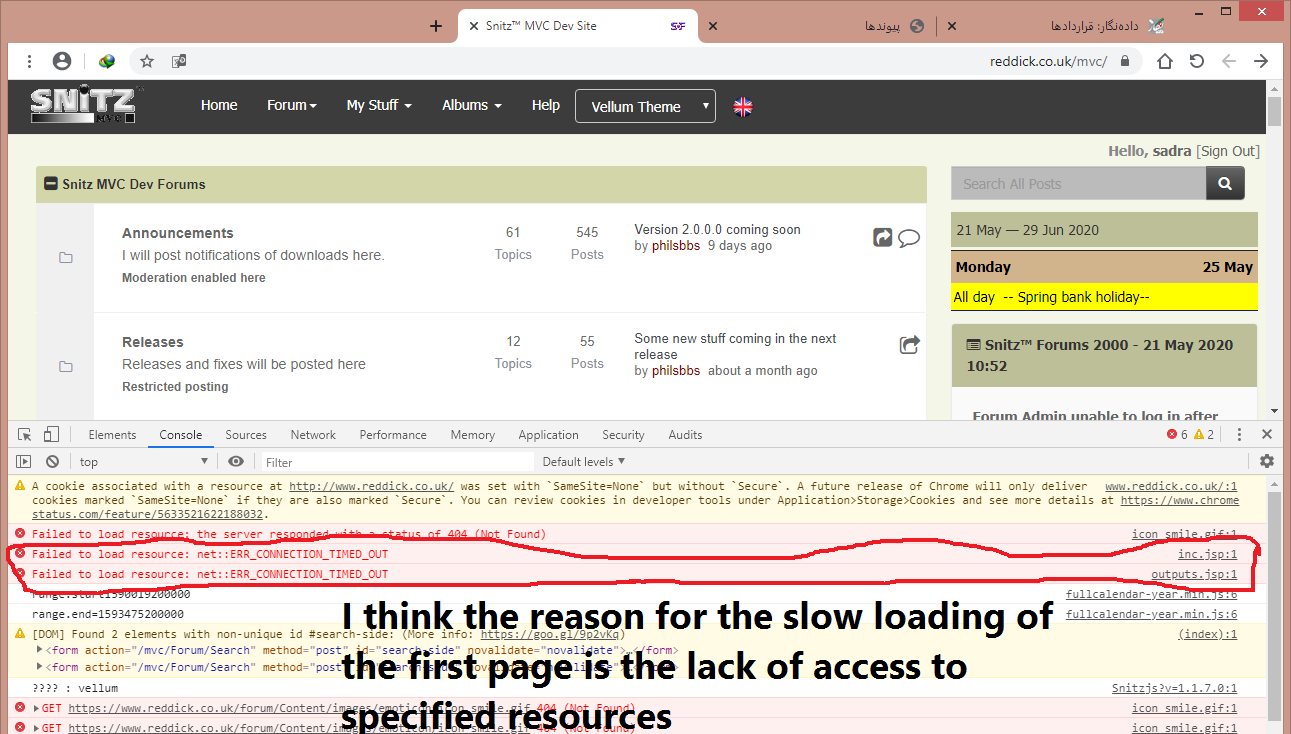1291x734 pixels.
Task: Click the Sign Out link
Action: pyautogui.click(x=1228, y=152)
